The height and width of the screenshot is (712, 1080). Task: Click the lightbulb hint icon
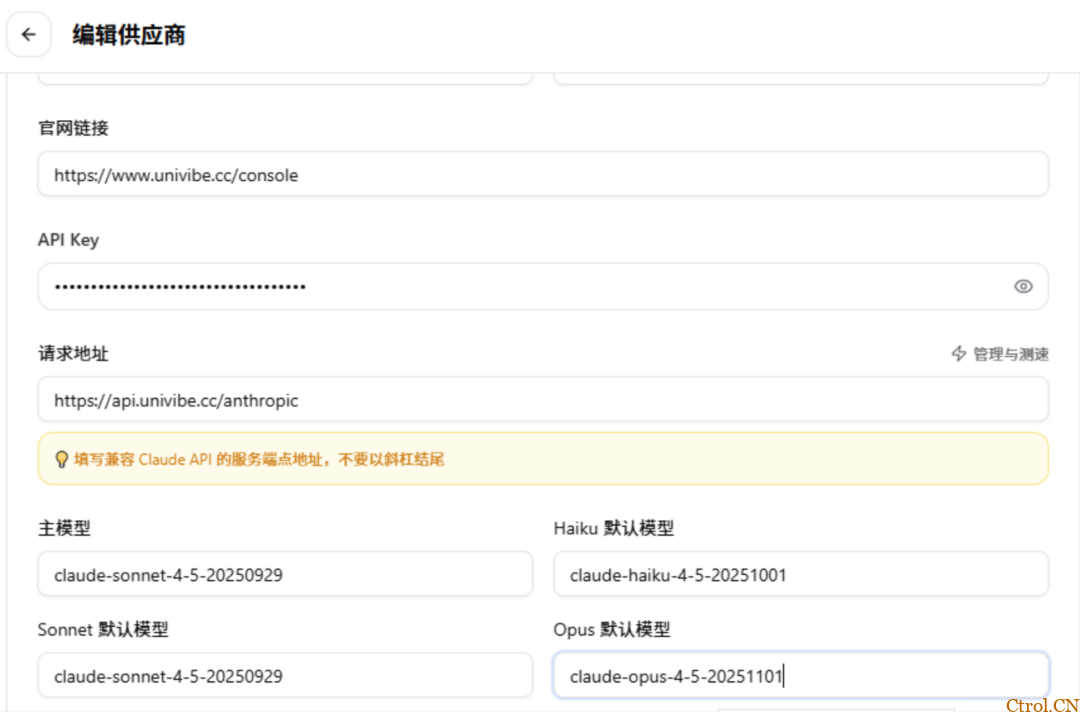click(61, 459)
